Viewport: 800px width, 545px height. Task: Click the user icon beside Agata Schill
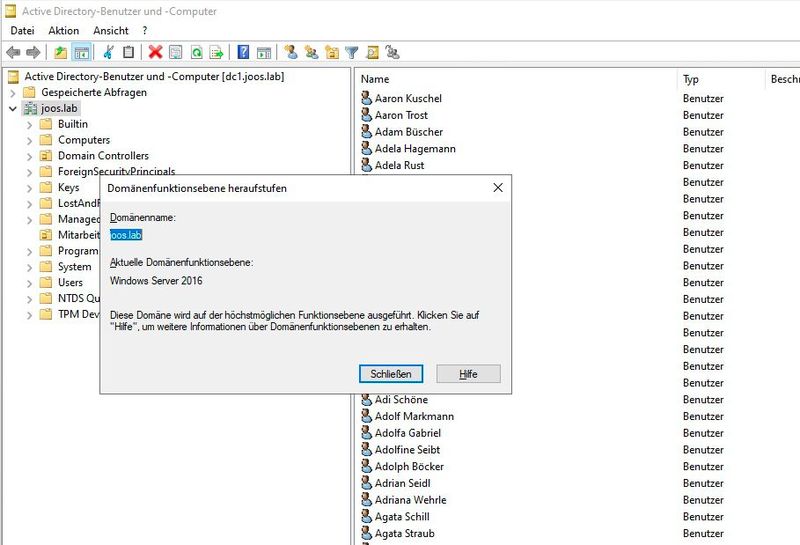click(366, 516)
